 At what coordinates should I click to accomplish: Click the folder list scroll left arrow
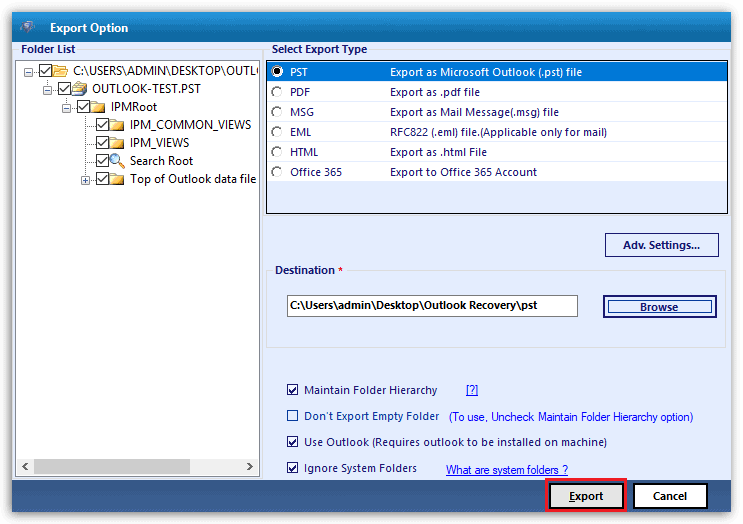25,467
